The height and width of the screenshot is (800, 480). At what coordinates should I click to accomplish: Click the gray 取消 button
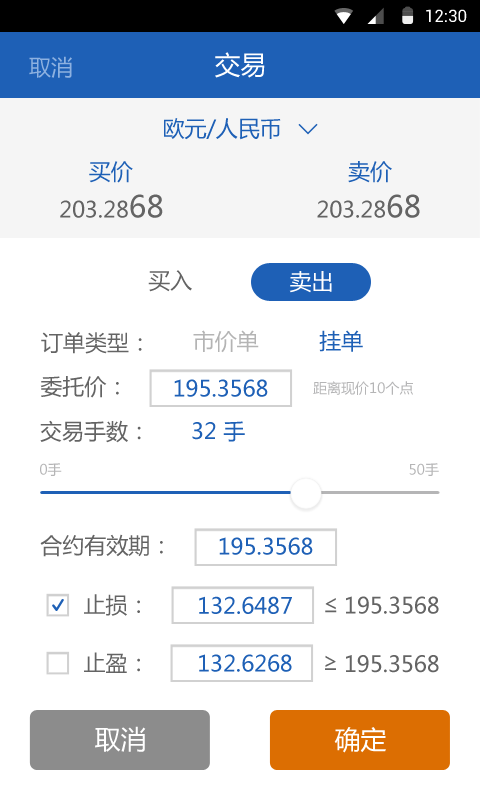[x=120, y=740]
